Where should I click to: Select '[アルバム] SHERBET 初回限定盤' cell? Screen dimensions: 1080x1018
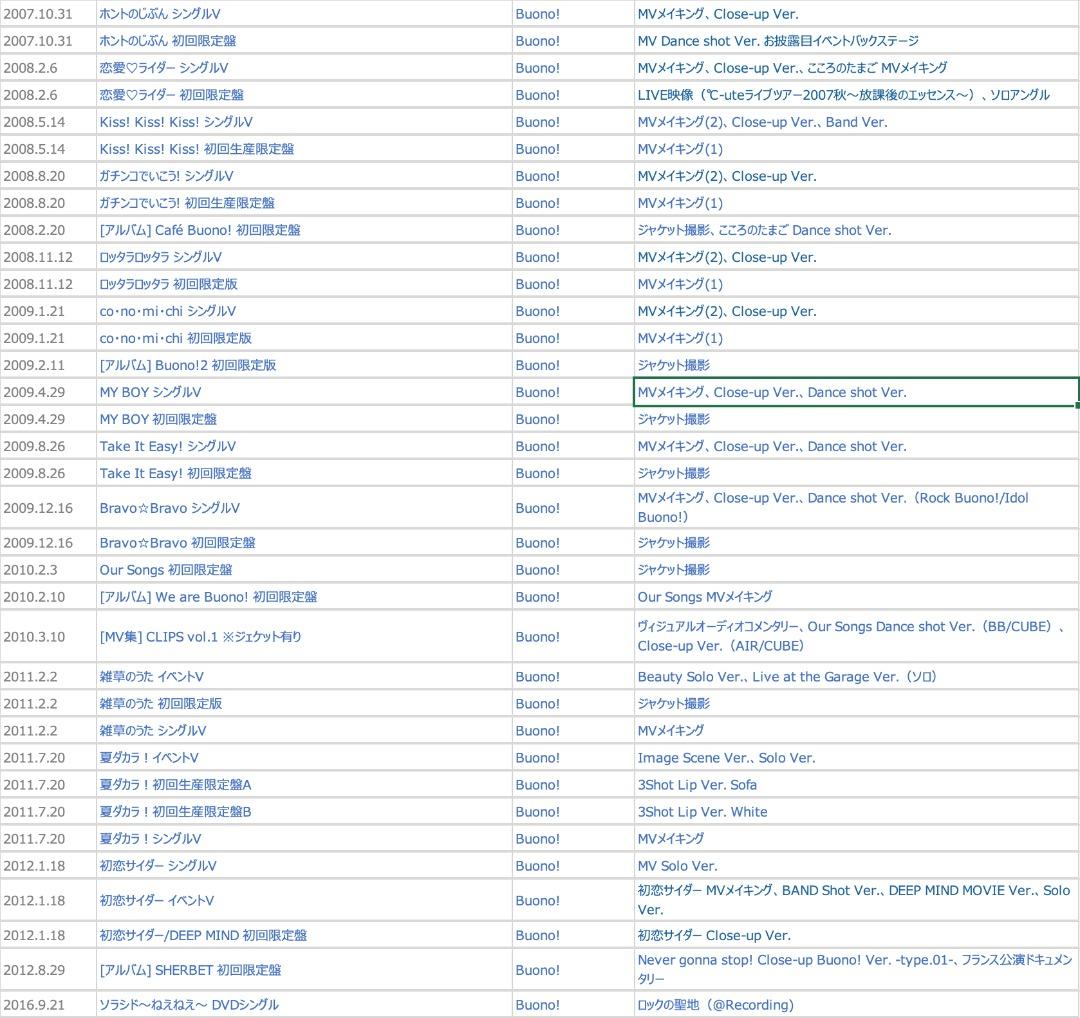point(304,970)
